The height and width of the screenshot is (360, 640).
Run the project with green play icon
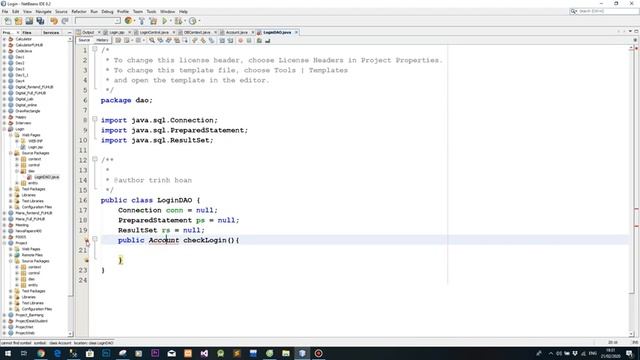pyautogui.click(x=164, y=21)
